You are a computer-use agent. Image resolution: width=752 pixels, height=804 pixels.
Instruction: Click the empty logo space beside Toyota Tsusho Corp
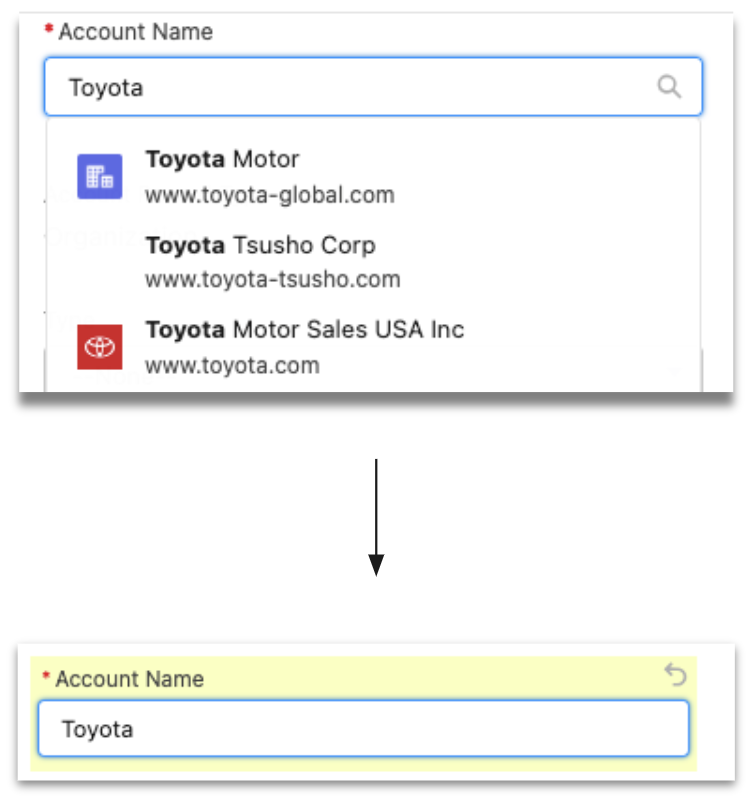tap(100, 262)
